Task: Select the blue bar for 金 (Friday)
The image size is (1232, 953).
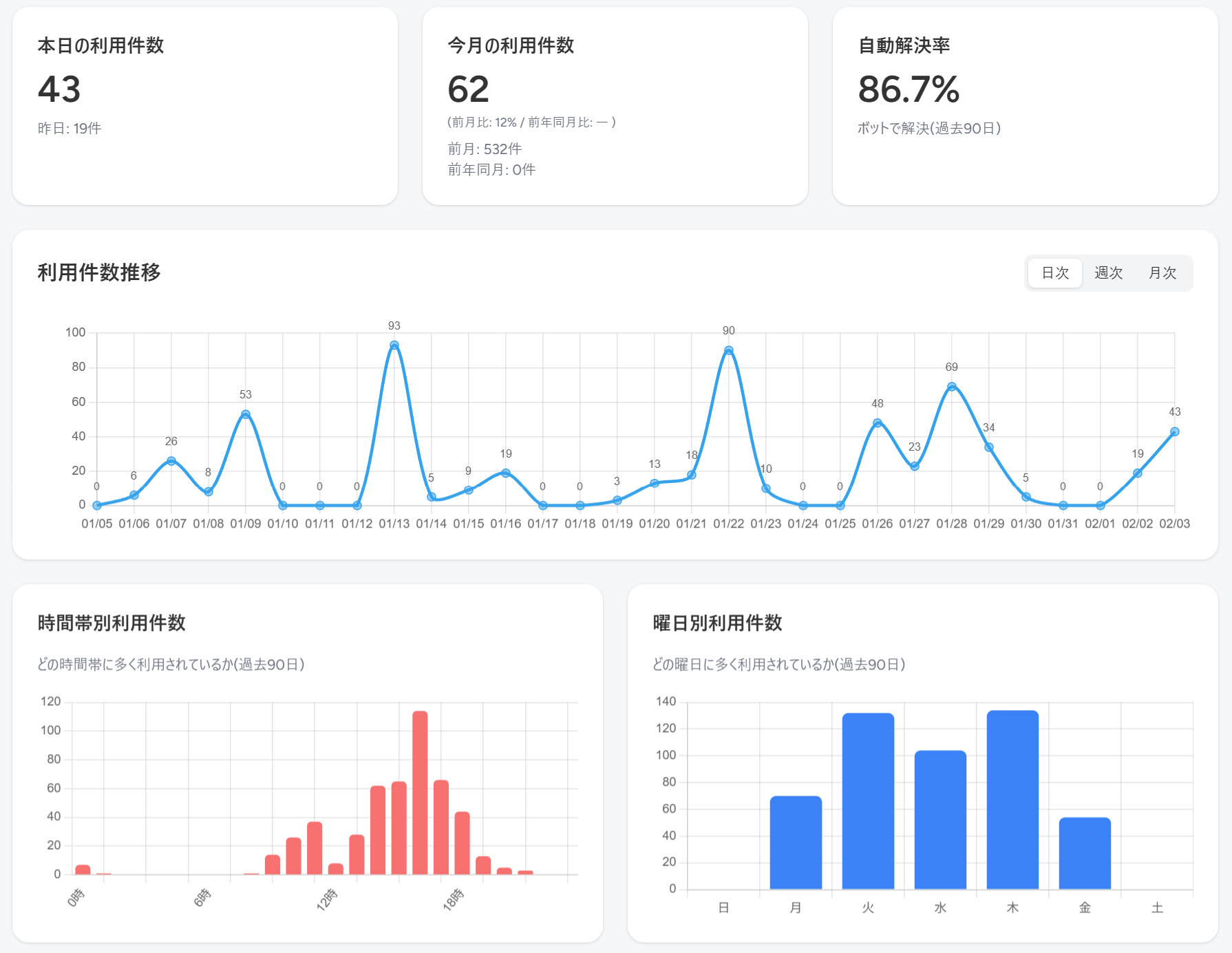Action: pos(1085,853)
